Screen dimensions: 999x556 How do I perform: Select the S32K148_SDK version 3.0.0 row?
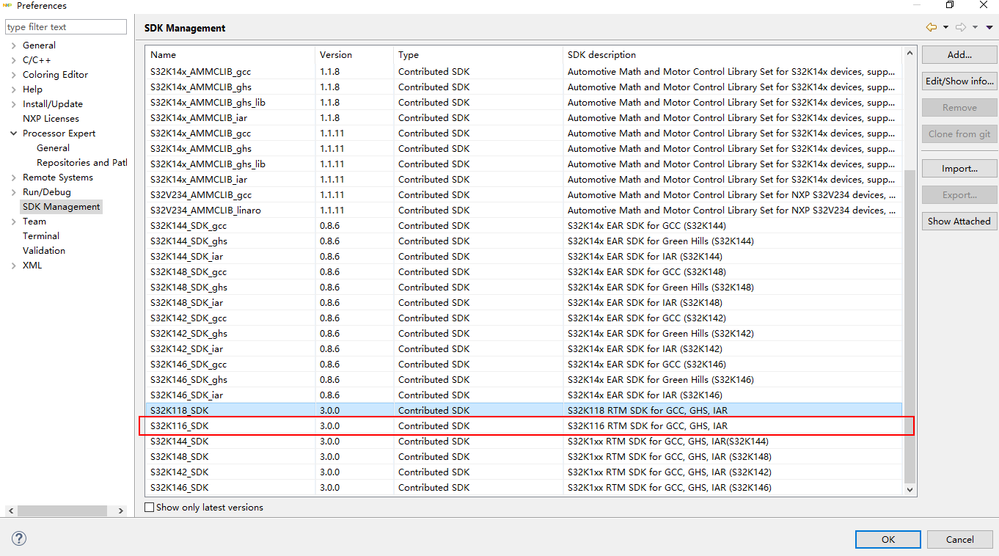[524, 457]
